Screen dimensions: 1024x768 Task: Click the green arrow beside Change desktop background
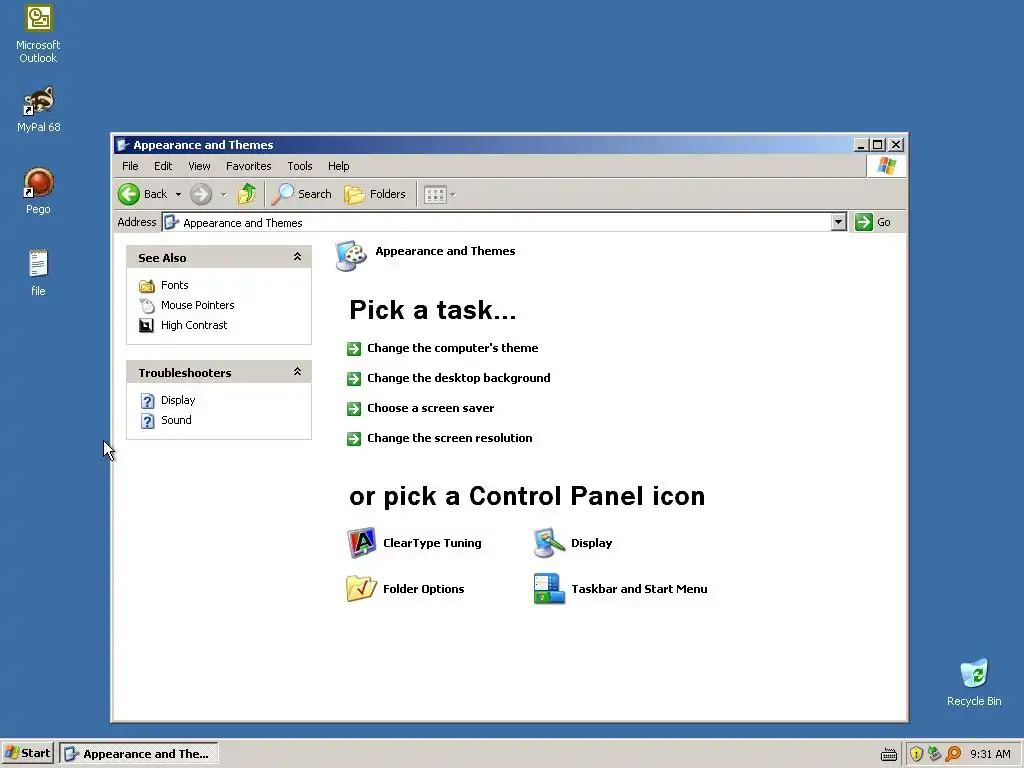point(354,379)
